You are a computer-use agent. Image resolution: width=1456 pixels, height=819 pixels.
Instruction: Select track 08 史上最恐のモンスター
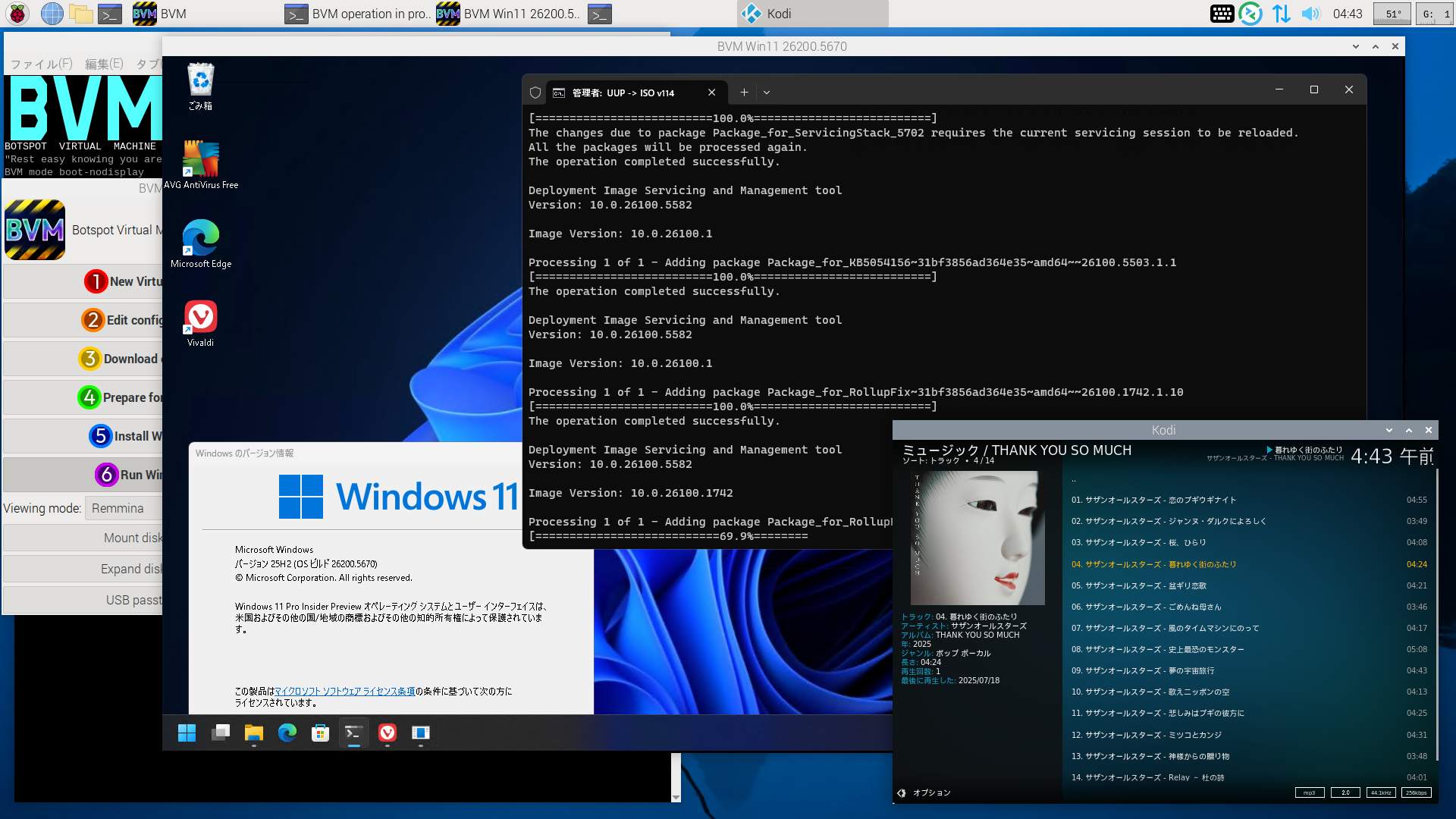point(1249,649)
